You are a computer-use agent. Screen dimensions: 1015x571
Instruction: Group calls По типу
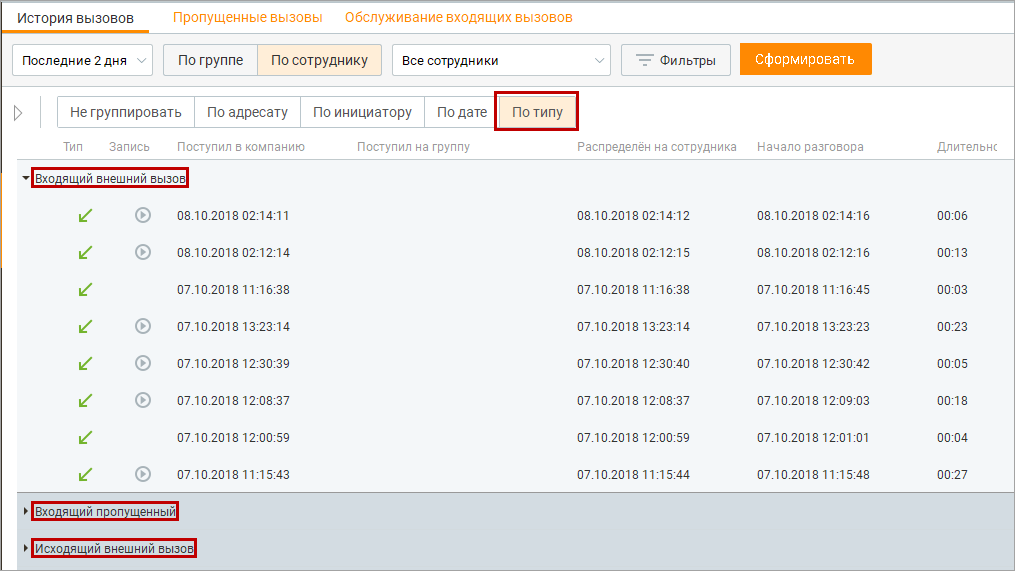coord(537,112)
